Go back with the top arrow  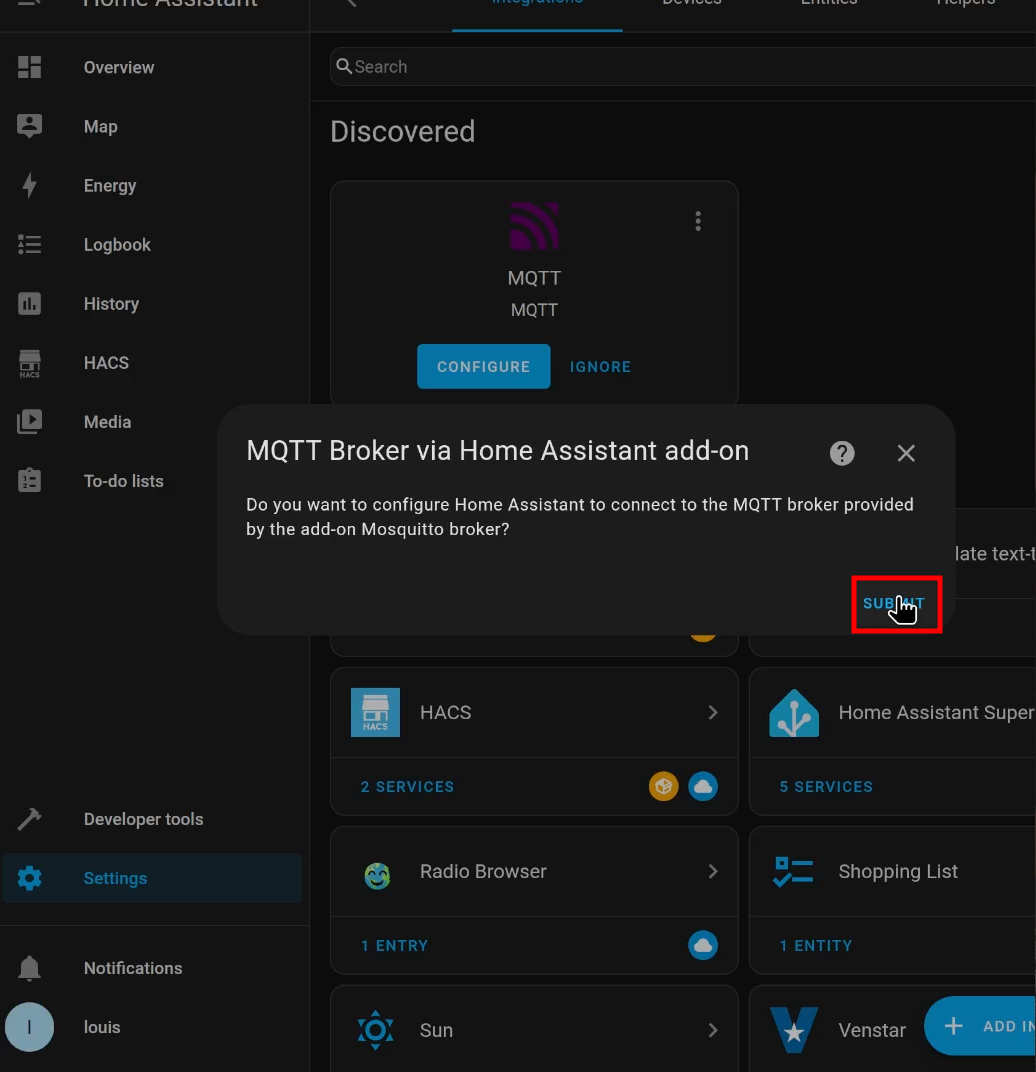tap(351, 3)
